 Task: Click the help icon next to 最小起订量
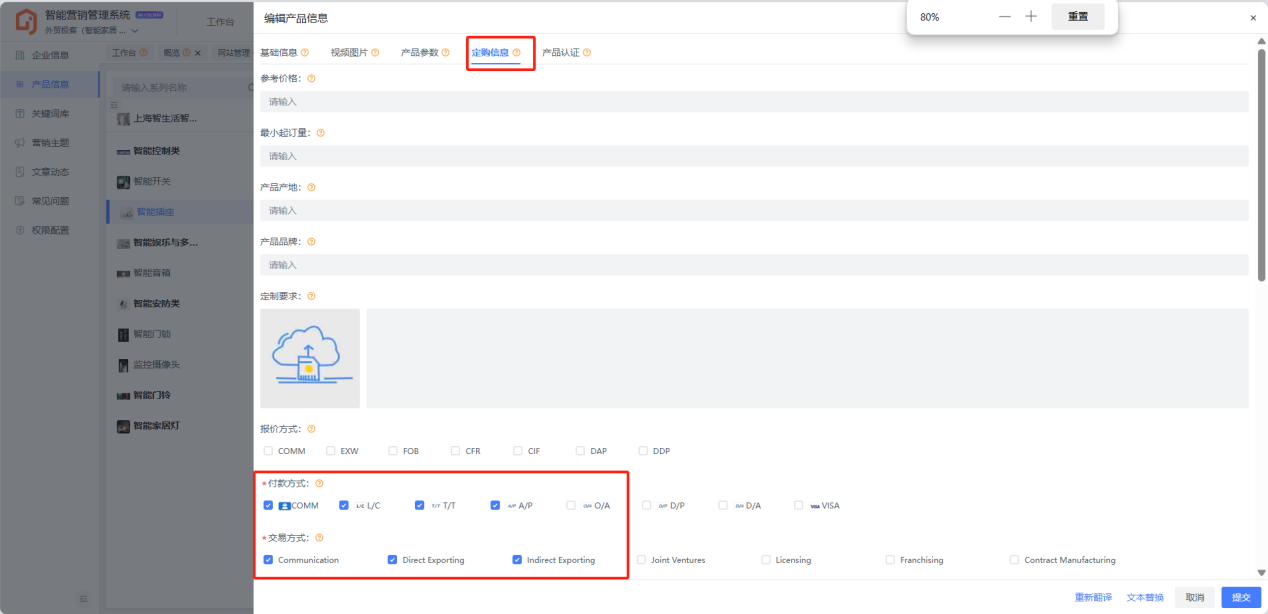pos(320,133)
